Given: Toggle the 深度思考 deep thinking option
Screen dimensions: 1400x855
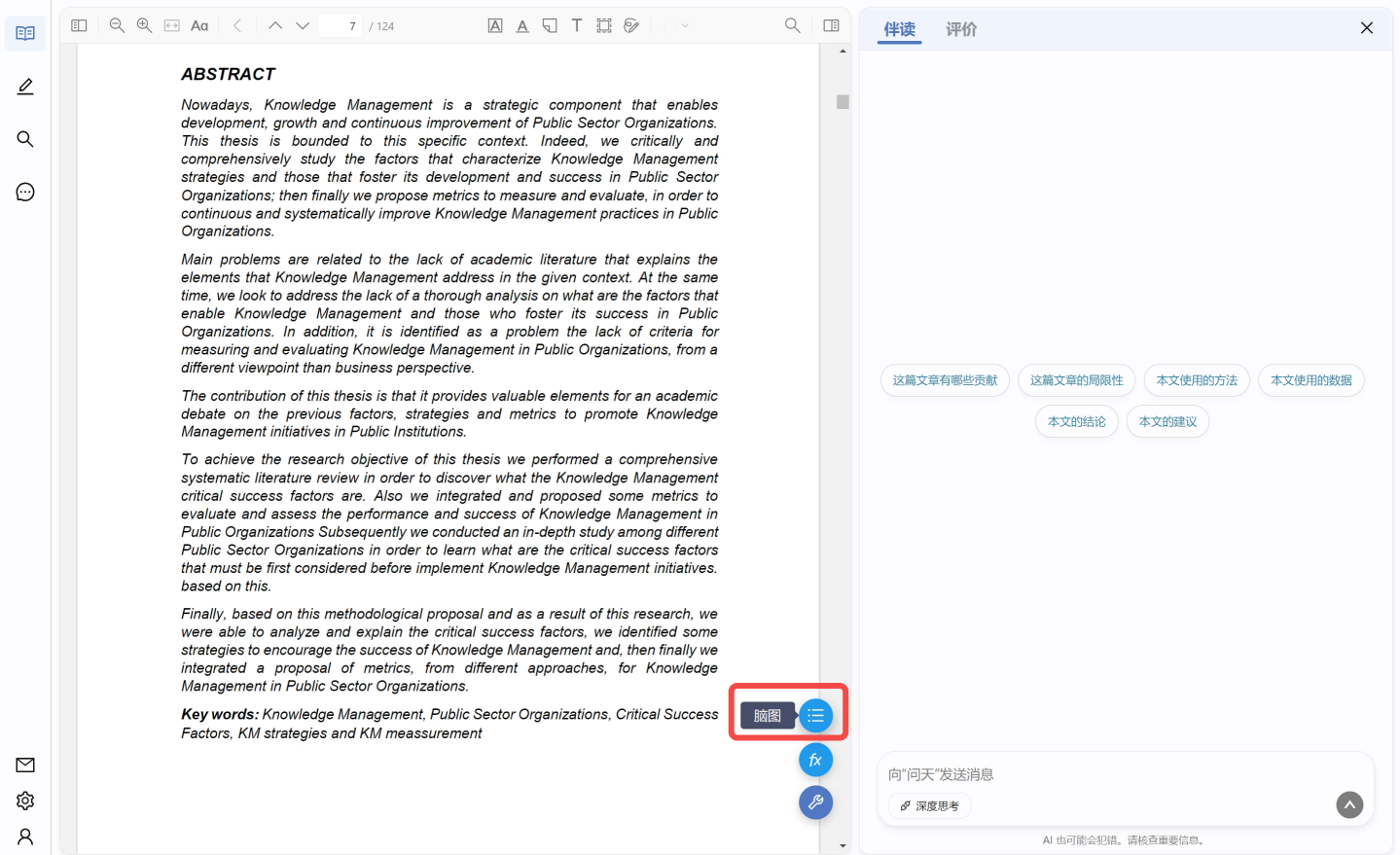Looking at the screenshot, I should [930, 805].
